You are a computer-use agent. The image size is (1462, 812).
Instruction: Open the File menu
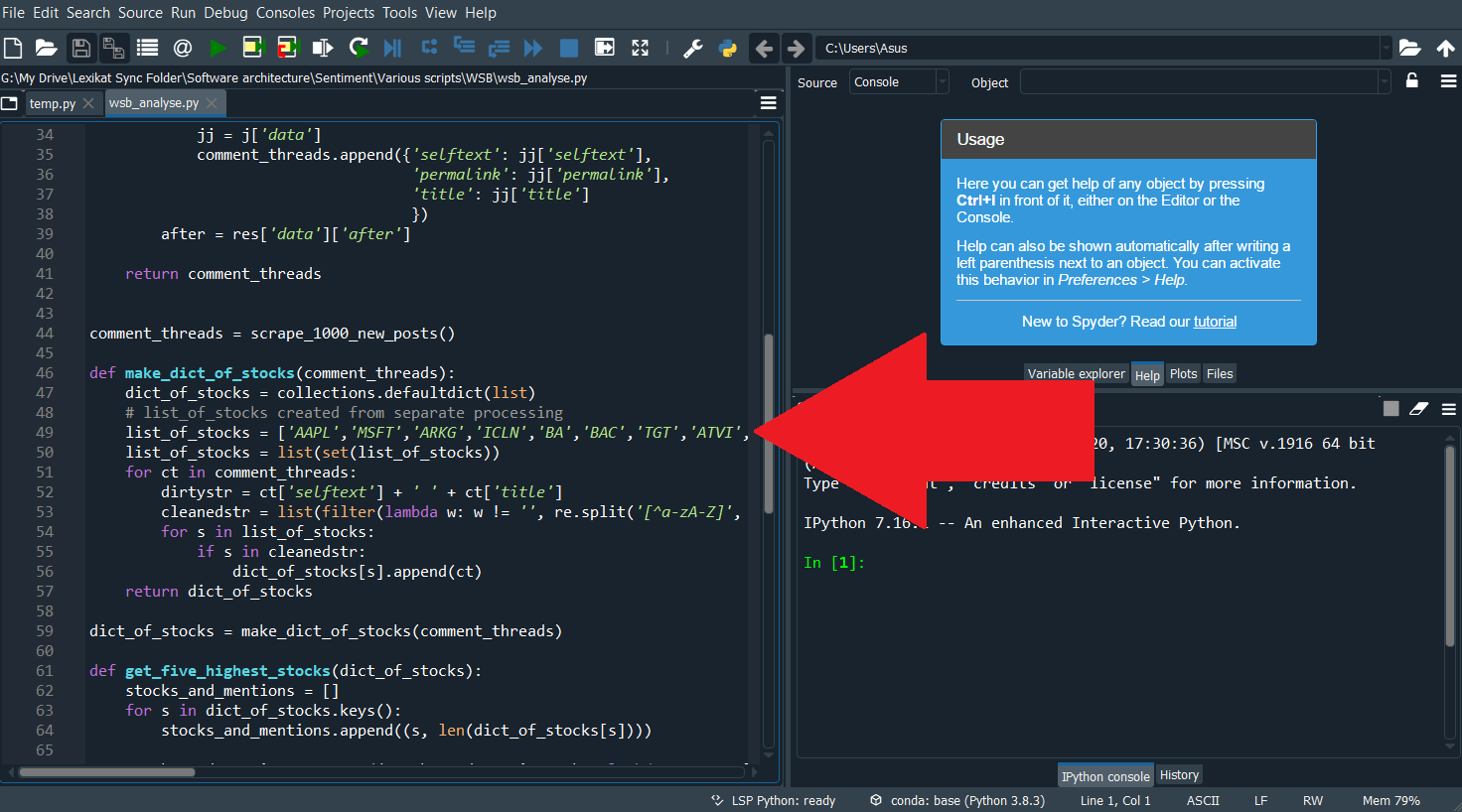pyautogui.click(x=13, y=13)
